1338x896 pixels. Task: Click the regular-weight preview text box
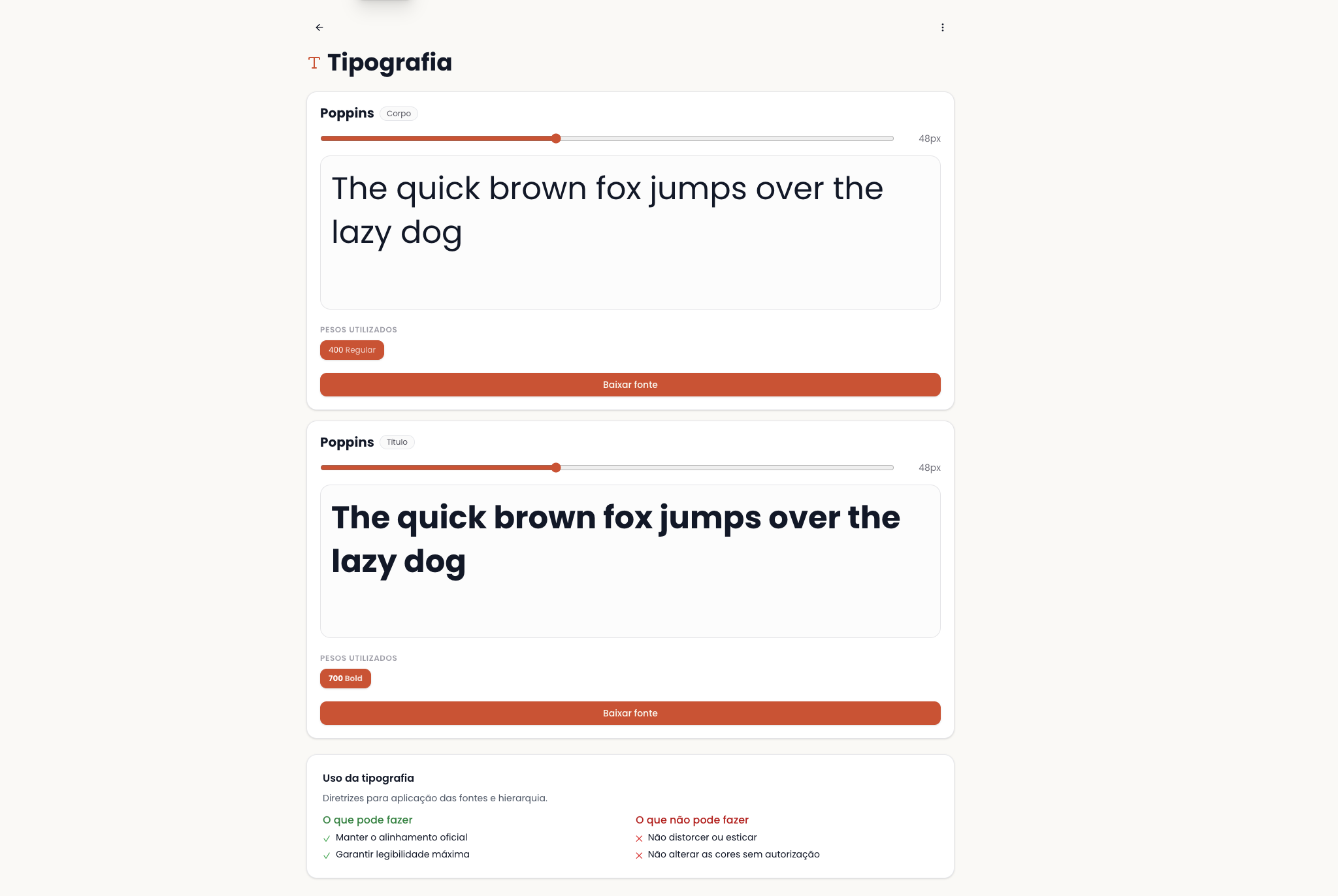coord(630,232)
